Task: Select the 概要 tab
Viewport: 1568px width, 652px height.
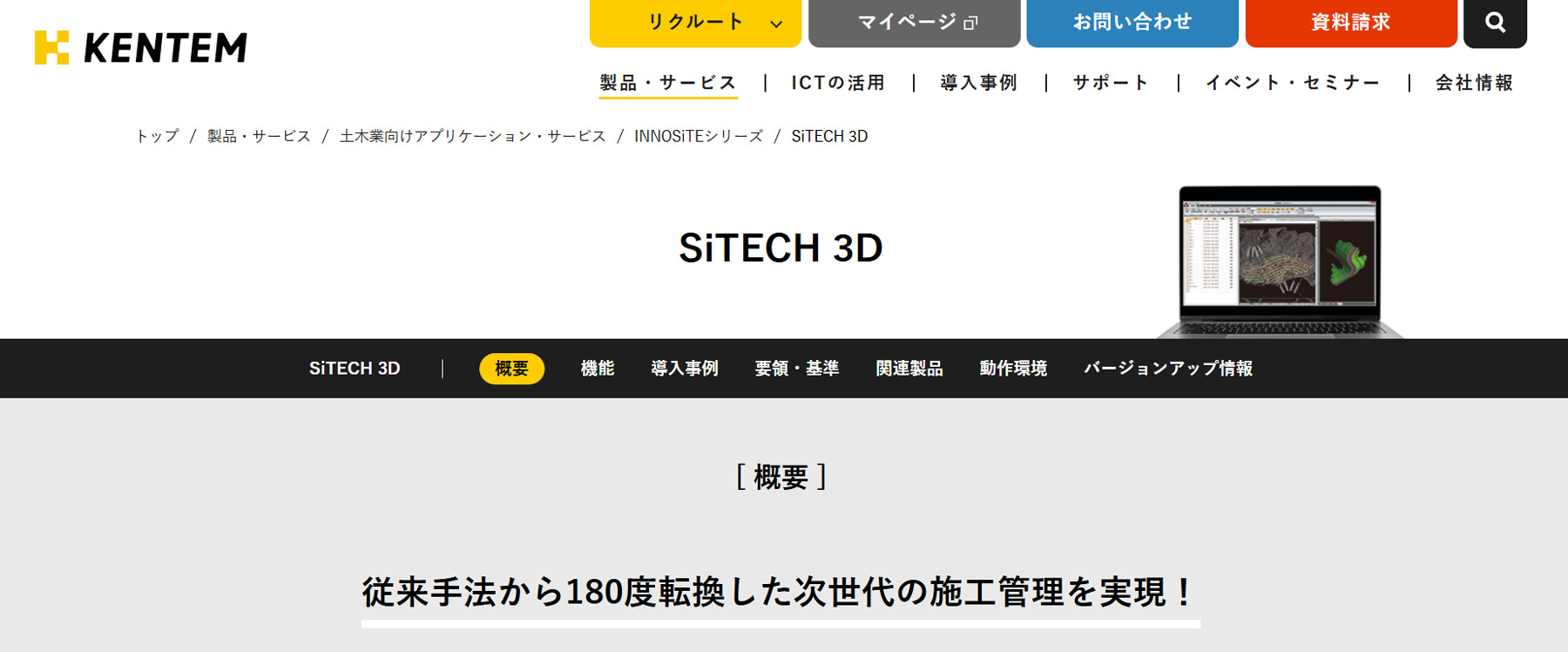Action: pyautogui.click(x=511, y=369)
